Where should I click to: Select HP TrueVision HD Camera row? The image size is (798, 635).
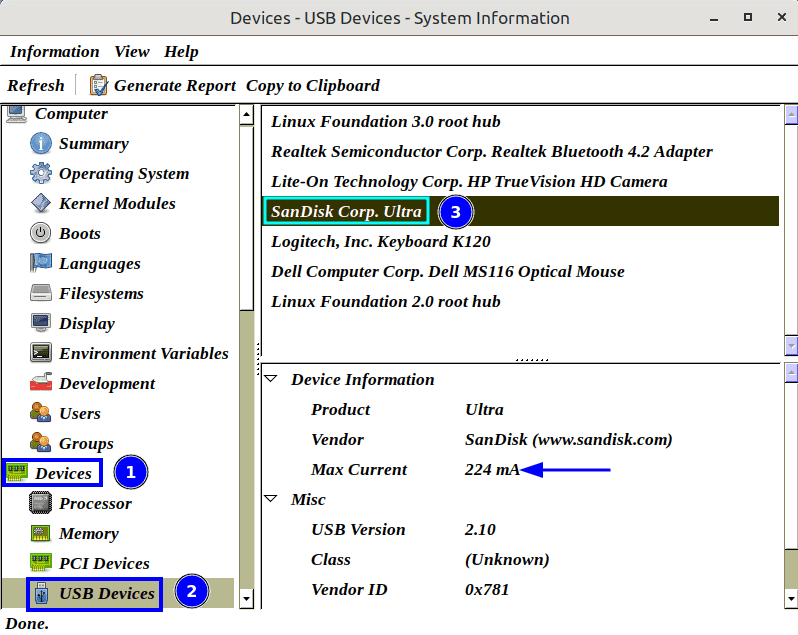[520, 182]
